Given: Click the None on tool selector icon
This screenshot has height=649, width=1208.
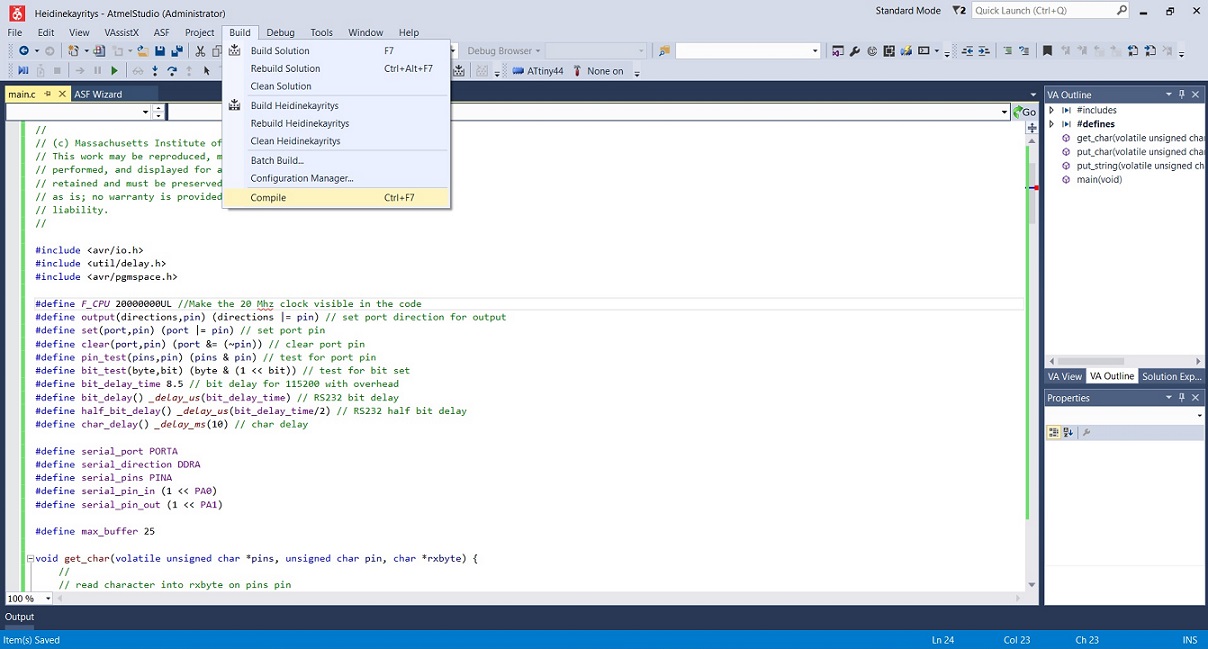Looking at the screenshot, I should pos(577,71).
